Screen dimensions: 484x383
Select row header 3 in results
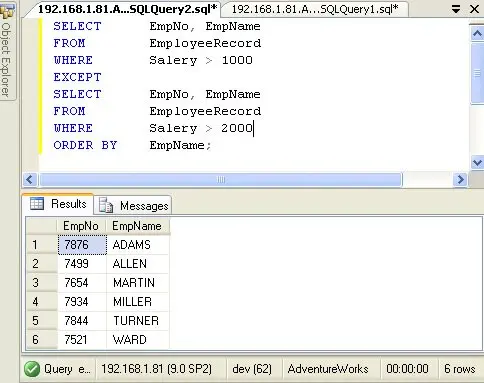pyautogui.click(x=42, y=283)
